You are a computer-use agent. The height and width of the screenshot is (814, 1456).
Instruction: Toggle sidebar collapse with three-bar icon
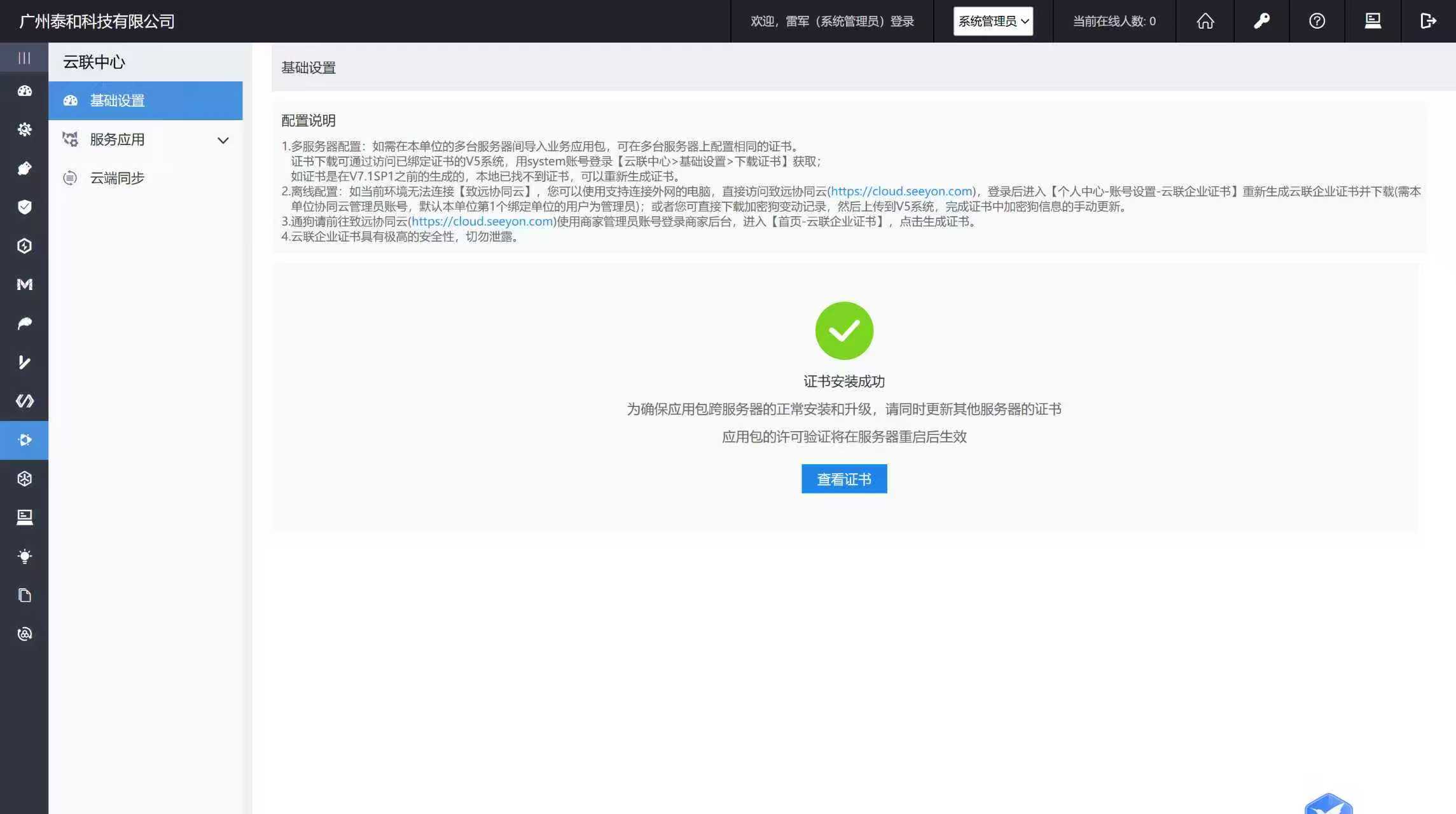point(24,58)
